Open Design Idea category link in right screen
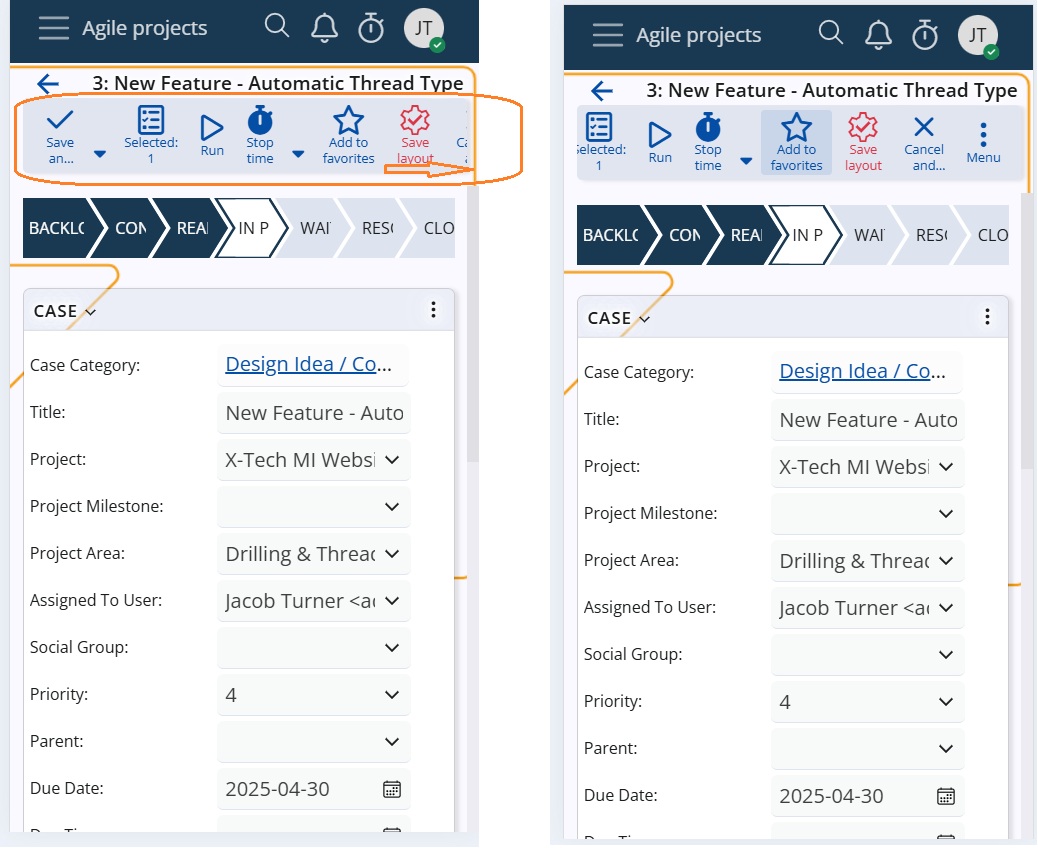The width and height of the screenshot is (1038, 848). (x=863, y=371)
